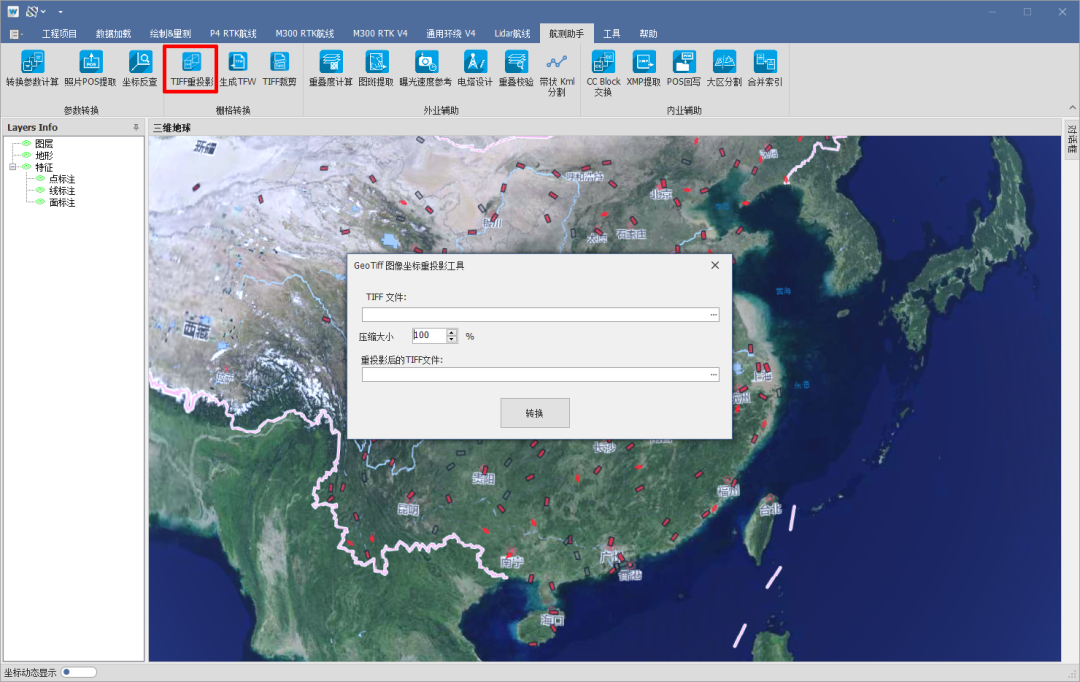
Task: Switch to the 工程项目 tab
Action: pyautogui.click(x=59, y=34)
